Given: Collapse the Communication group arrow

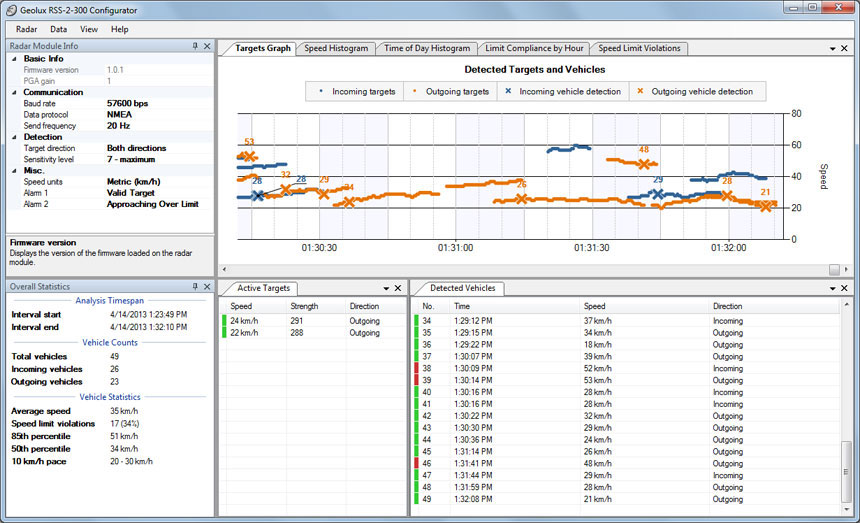Looking at the screenshot, I should click(x=14, y=92).
